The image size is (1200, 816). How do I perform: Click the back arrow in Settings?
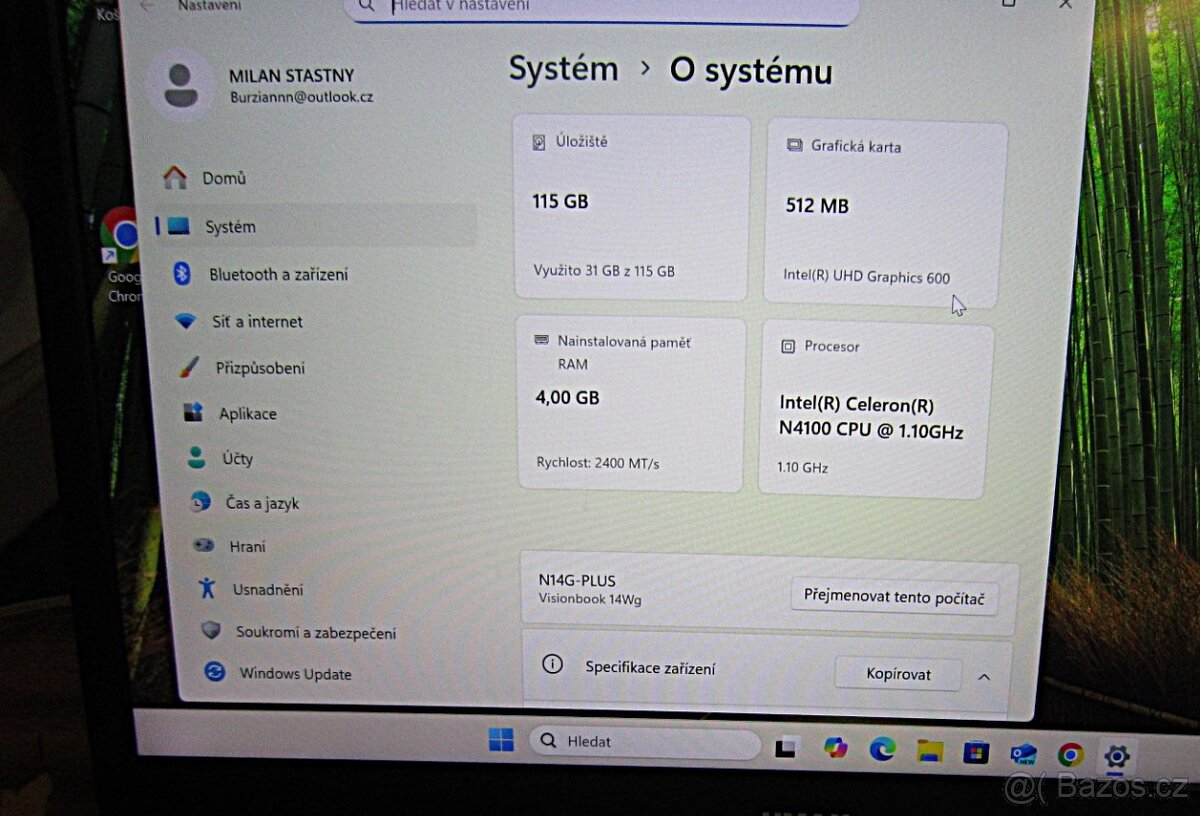coord(149,5)
